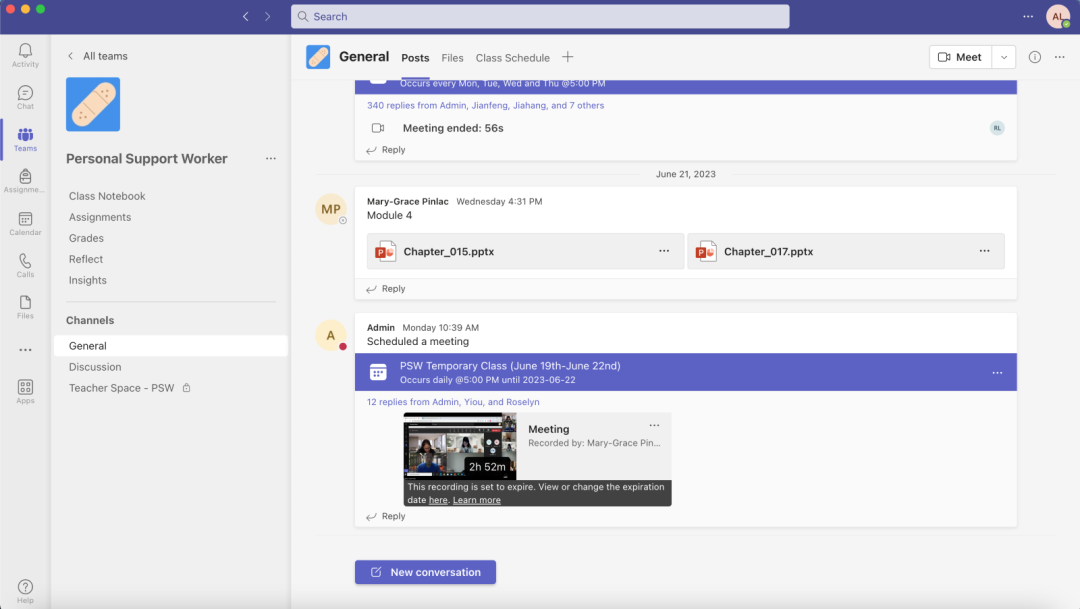Switch to the Files tab
Image resolution: width=1080 pixels, height=609 pixels.
[452, 58]
